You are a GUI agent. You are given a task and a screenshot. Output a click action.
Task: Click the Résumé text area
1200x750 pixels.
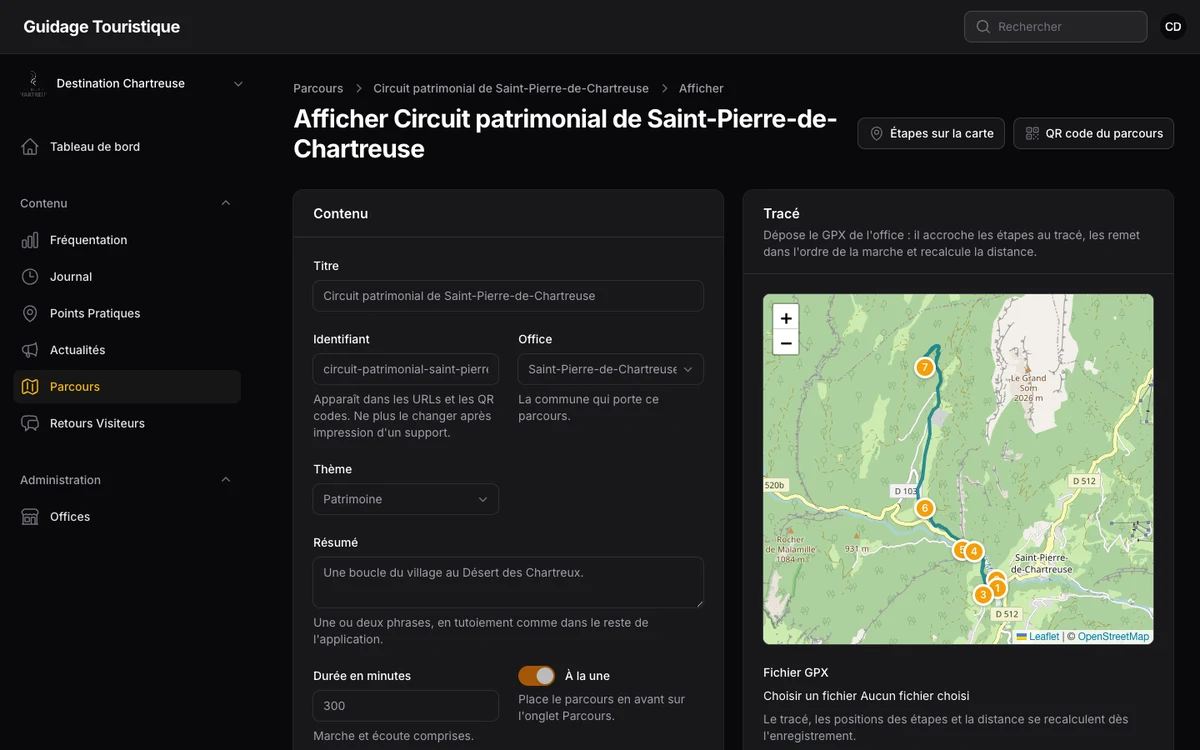click(x=508, y=583)
